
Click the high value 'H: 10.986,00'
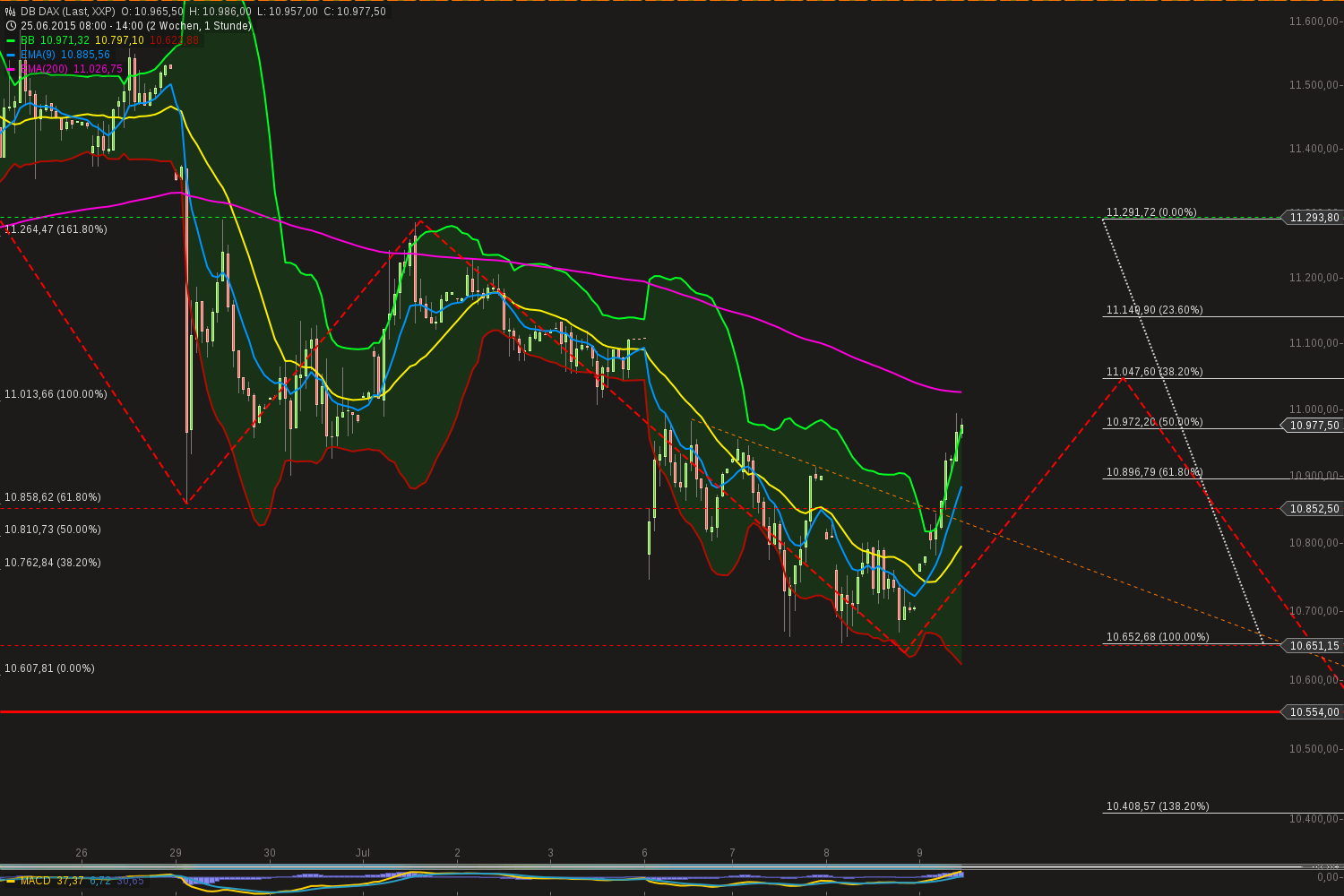220,12
